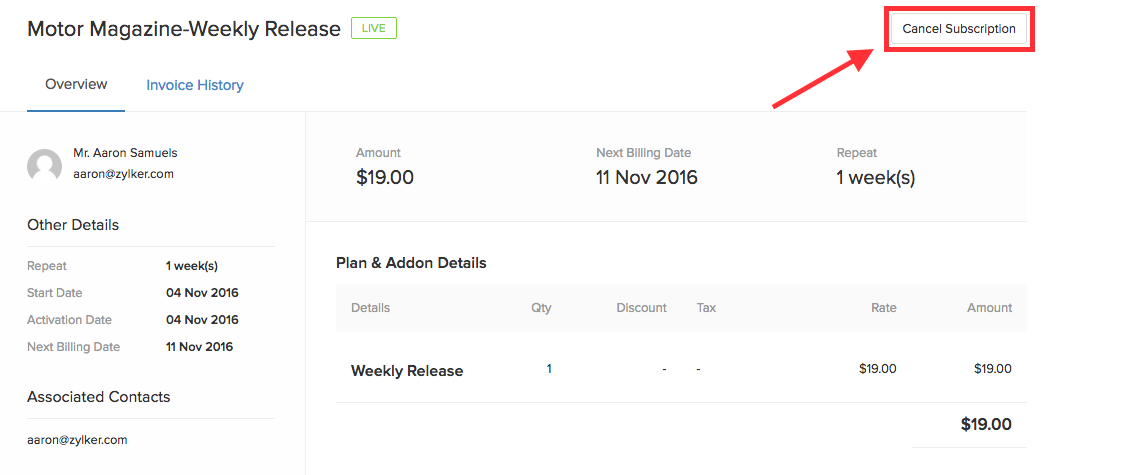Click the bold $19.00 total amount
This screenshot has height=475, width=1130.
pyautogui.click(x=986, y=424)
